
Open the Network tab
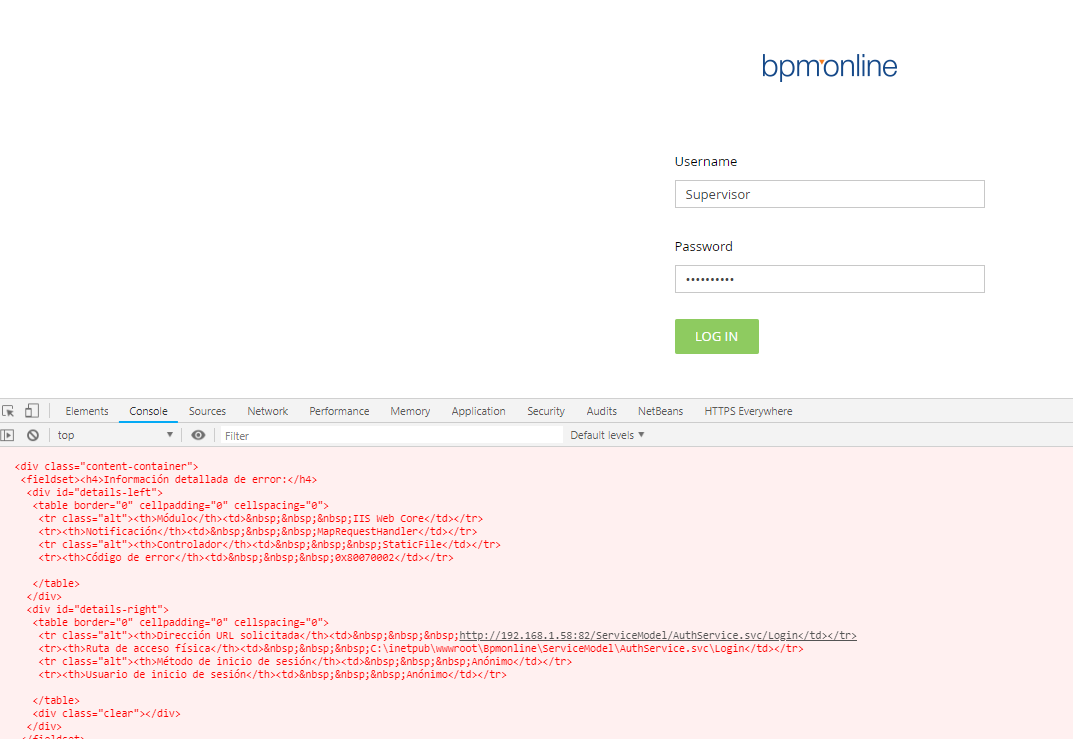tap(268, 411)
